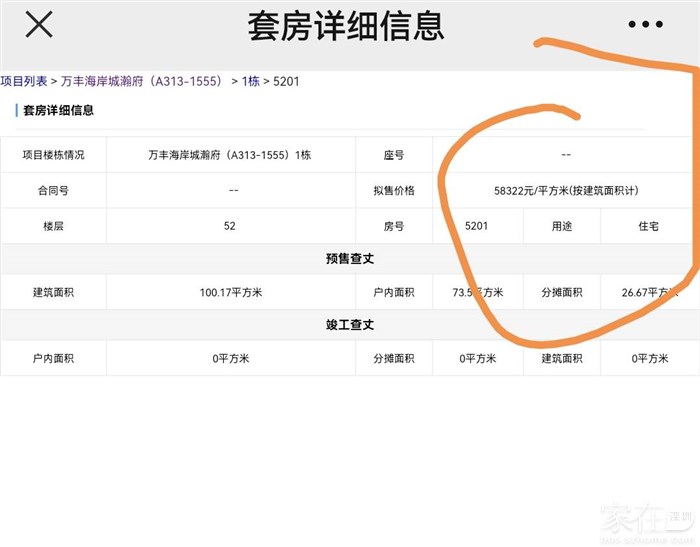Click the 26.67平方米 shared area cell
700x547 pixels.
pos(649,293)
